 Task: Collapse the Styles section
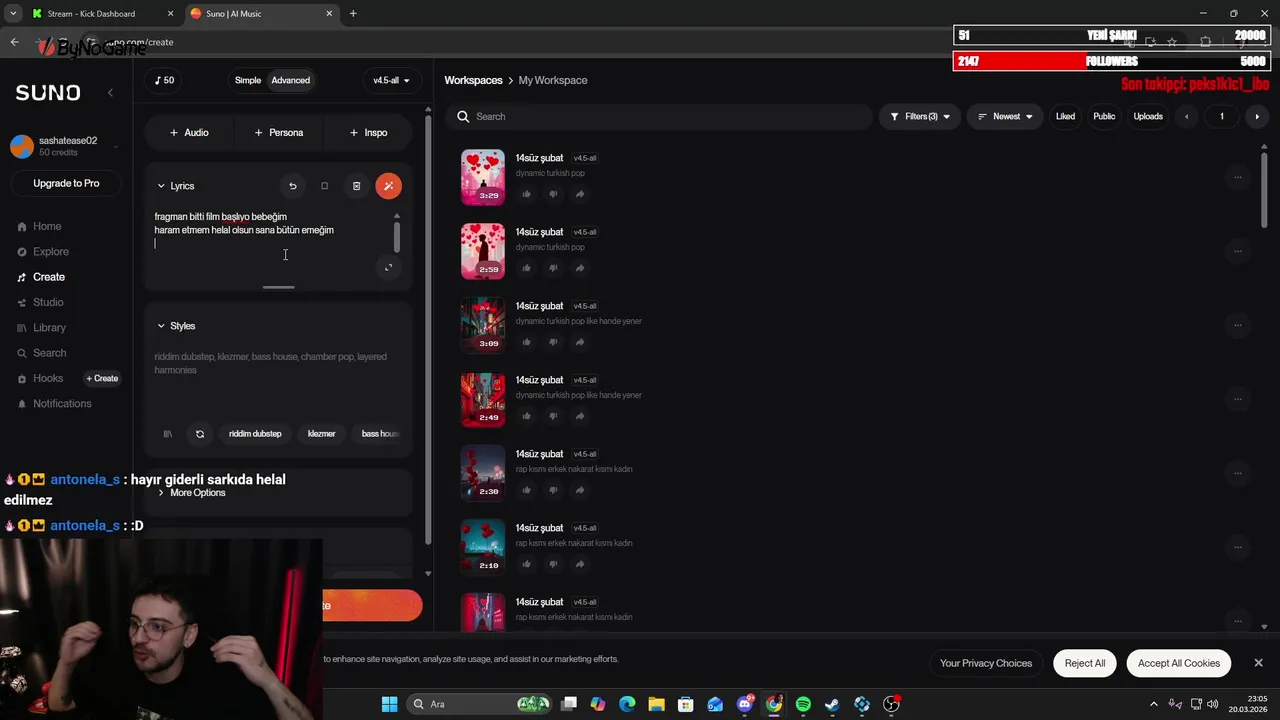pyautogui.click(x=176, y=326)
